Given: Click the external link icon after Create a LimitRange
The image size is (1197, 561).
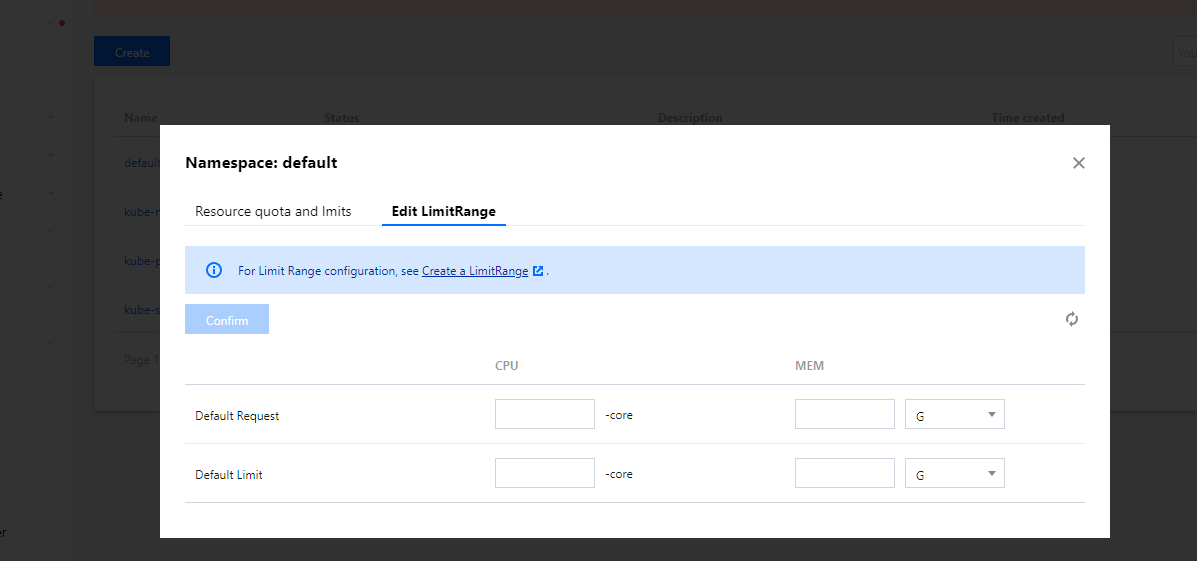Looking at the screenshot, I should point(538,271).
